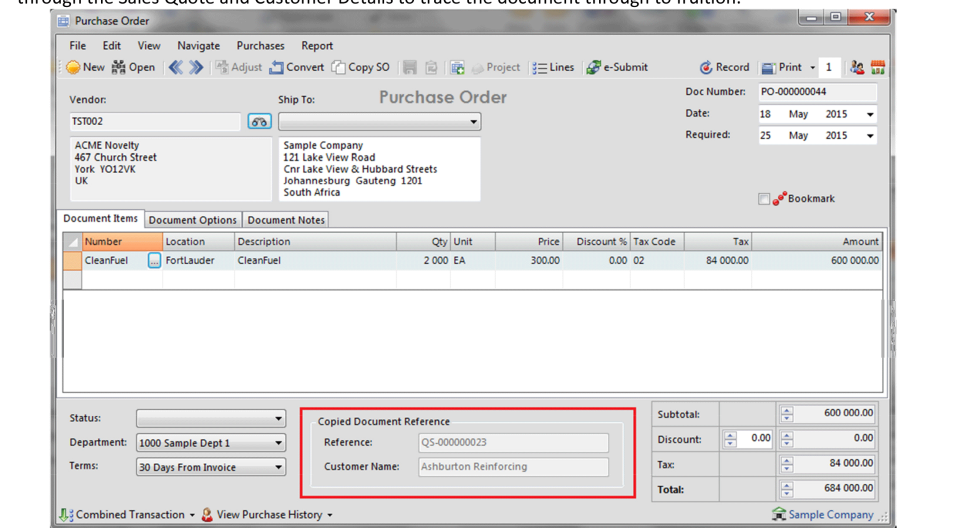The image size is (960, 528).
Task: Click the item lookup ellipsis button
Action: tap(154, 261)
